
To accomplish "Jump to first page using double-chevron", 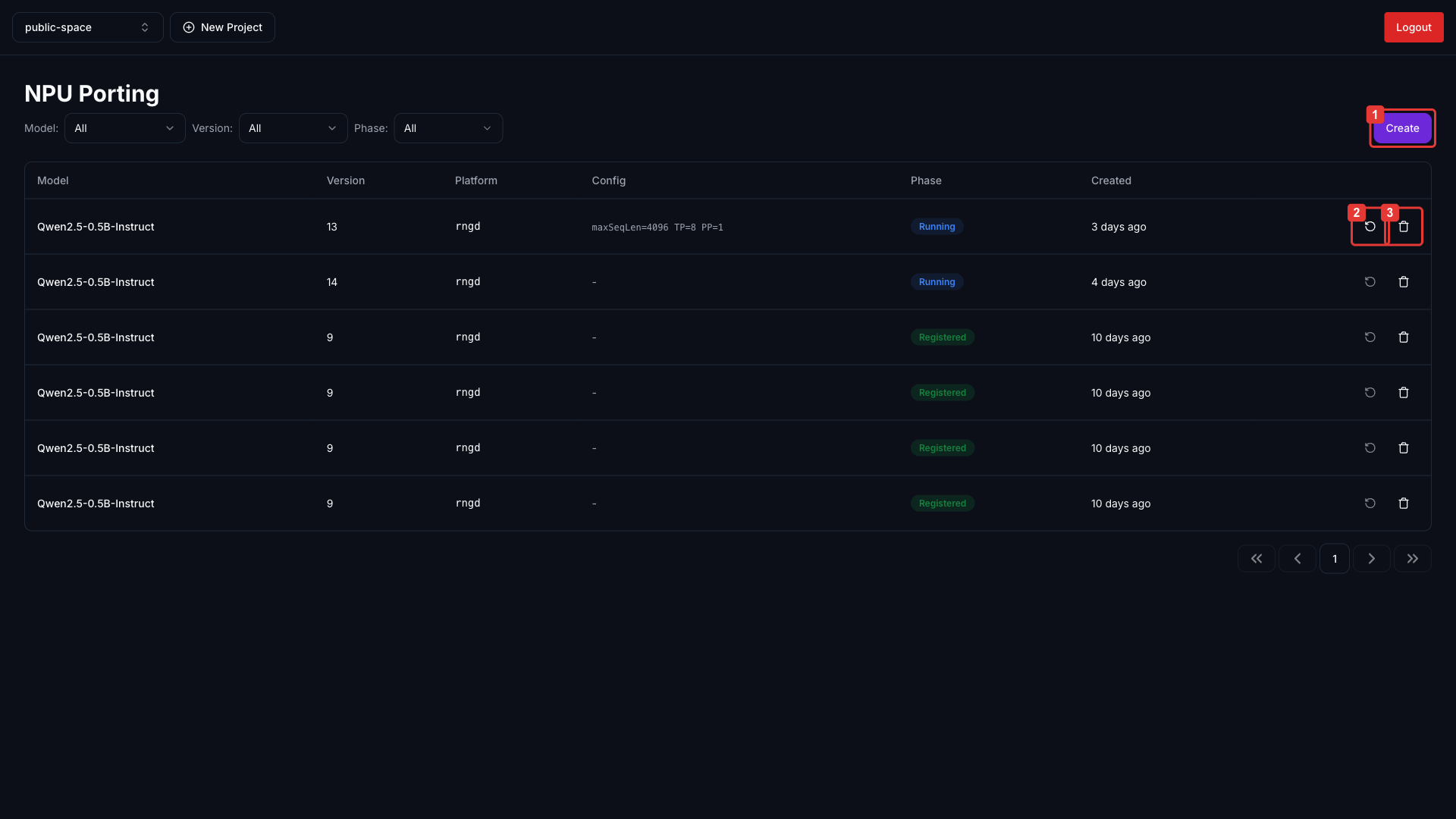I will coord(1257,559).
